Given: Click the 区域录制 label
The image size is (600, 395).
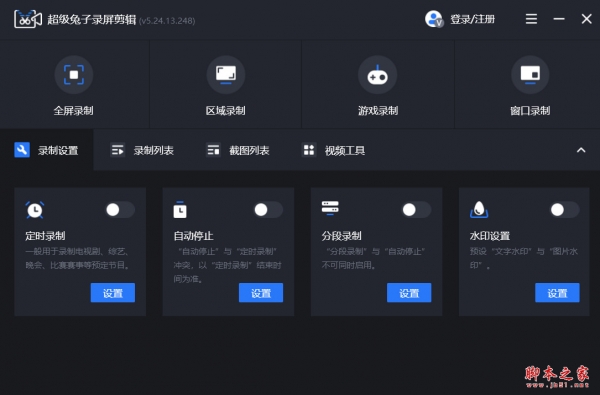Looking at the screenshot, I should pos(226,111).
